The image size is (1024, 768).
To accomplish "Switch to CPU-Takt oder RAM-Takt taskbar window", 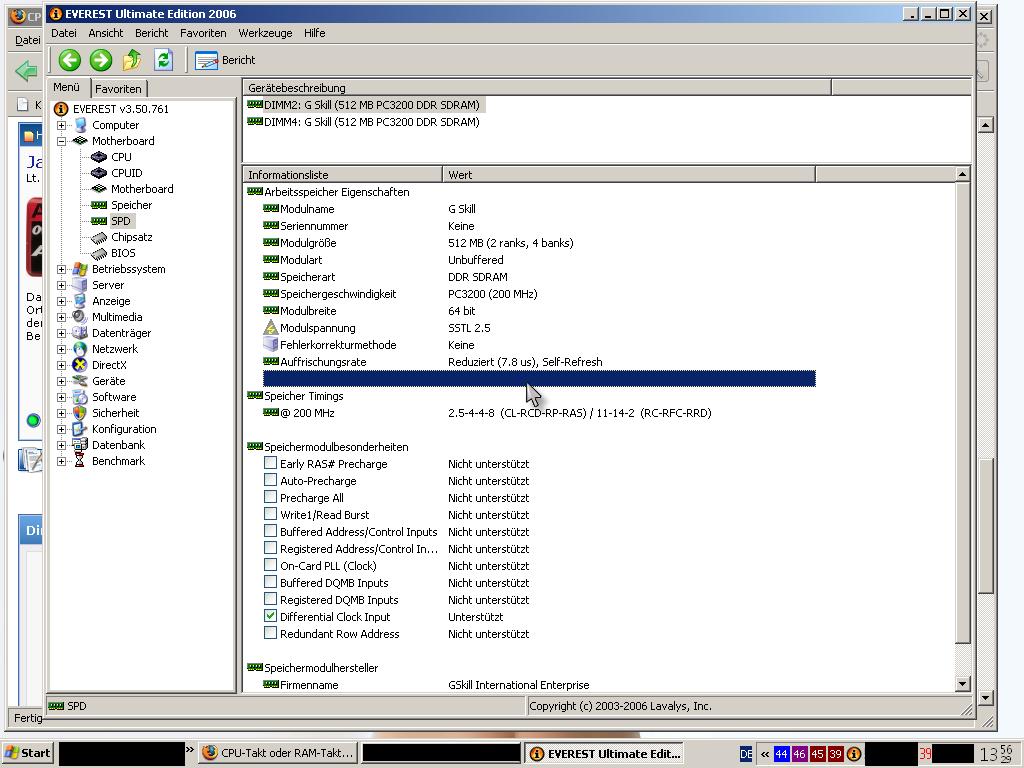I will [278, 753].
